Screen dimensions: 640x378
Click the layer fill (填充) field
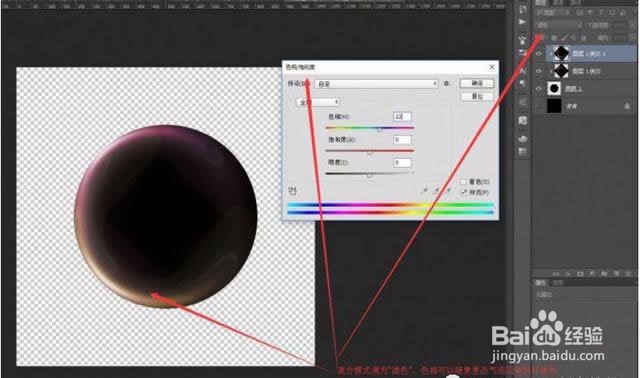[x=620, y=38]
